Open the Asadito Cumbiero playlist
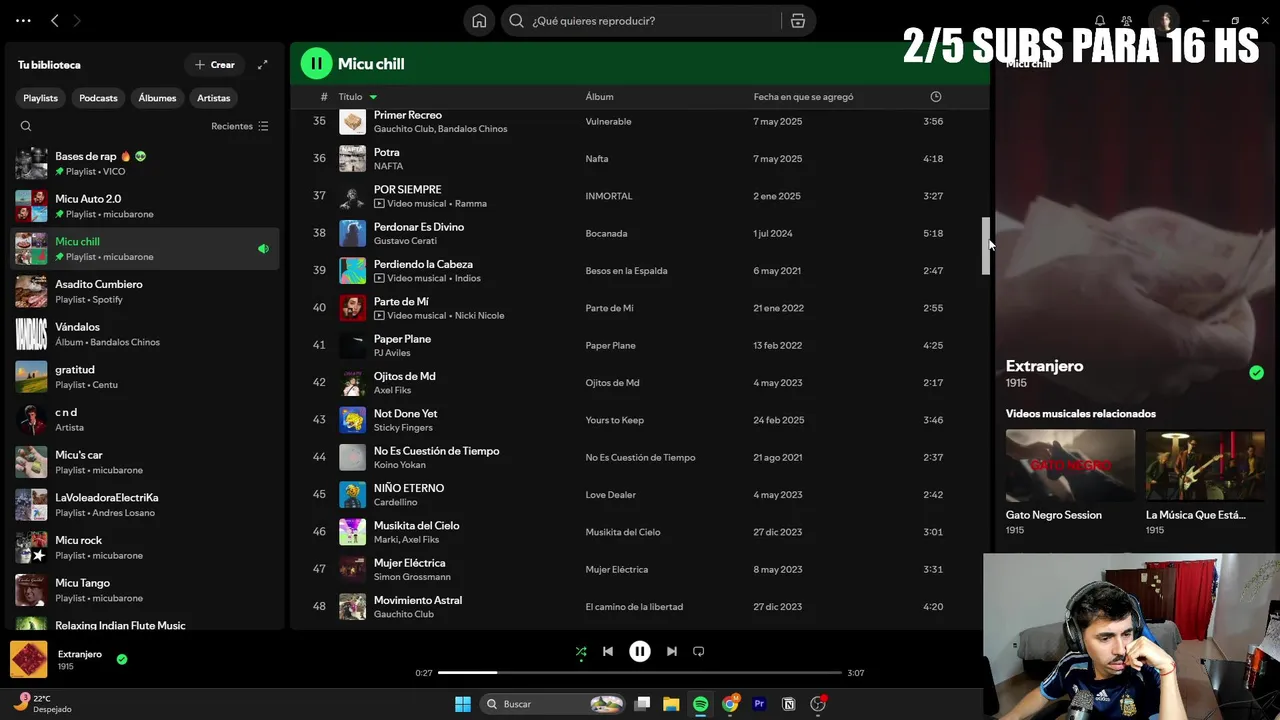The image size is (1280, 720). click(146, 292)
